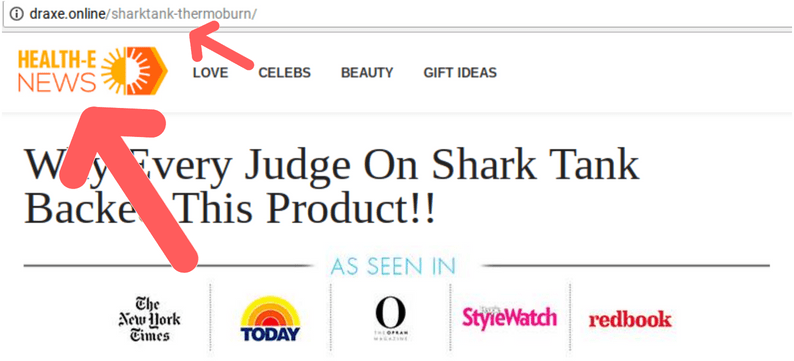Select the GIFT IDEAS menu item
Viewport: 794px width, 361px height.
[x=460, y=73]
